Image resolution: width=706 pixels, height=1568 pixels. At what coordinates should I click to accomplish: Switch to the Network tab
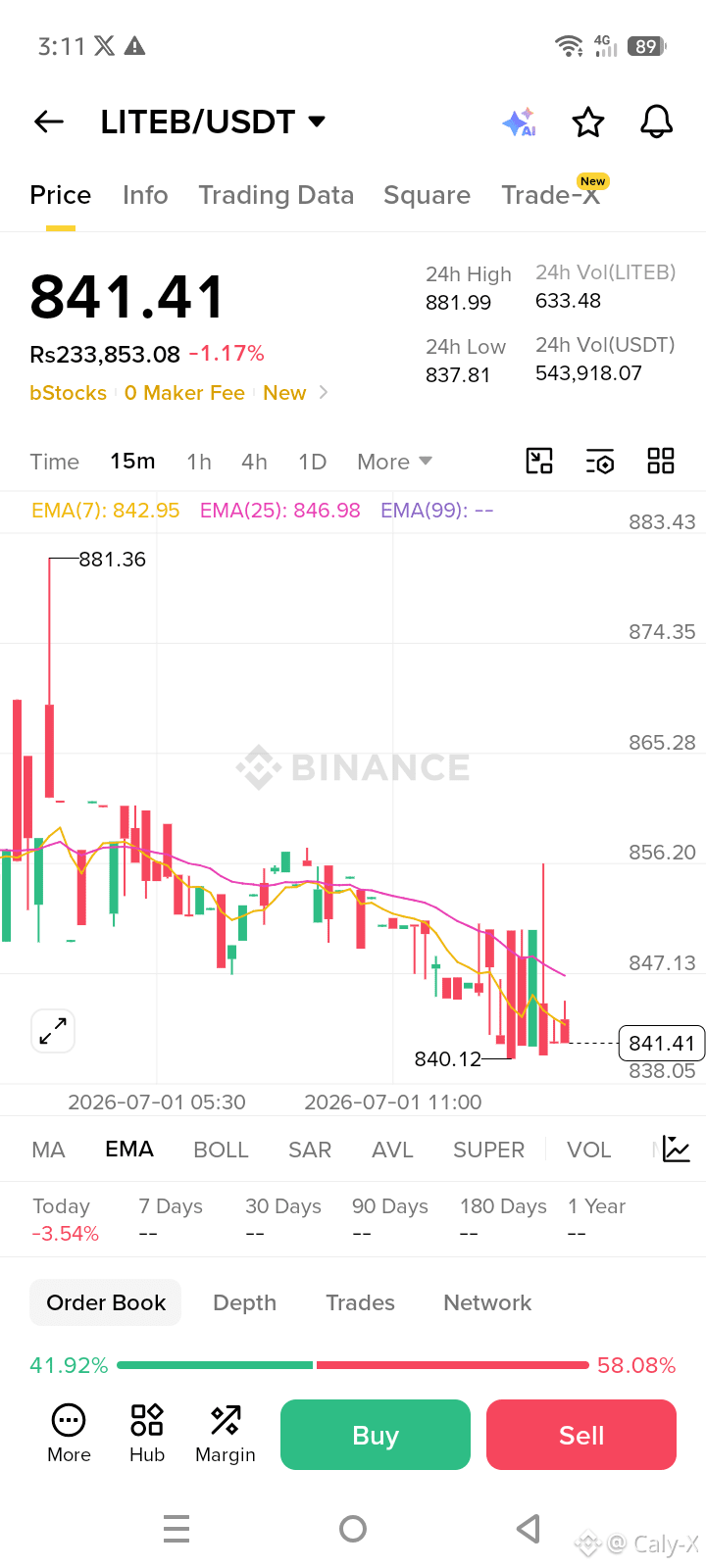pyautogui.click(x=487, y=1302)
